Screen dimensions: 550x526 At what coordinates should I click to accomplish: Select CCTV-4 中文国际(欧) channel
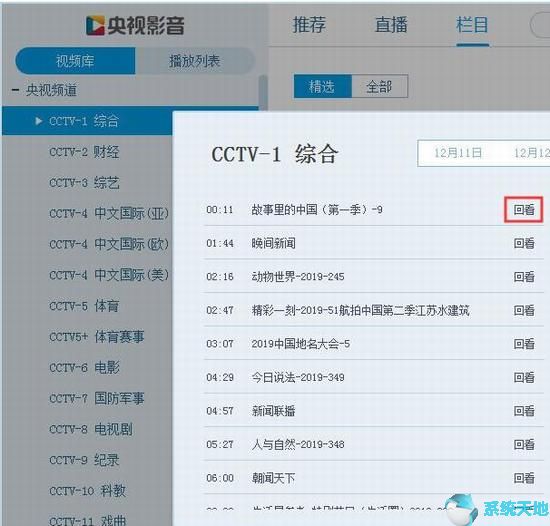pos(109,244)
